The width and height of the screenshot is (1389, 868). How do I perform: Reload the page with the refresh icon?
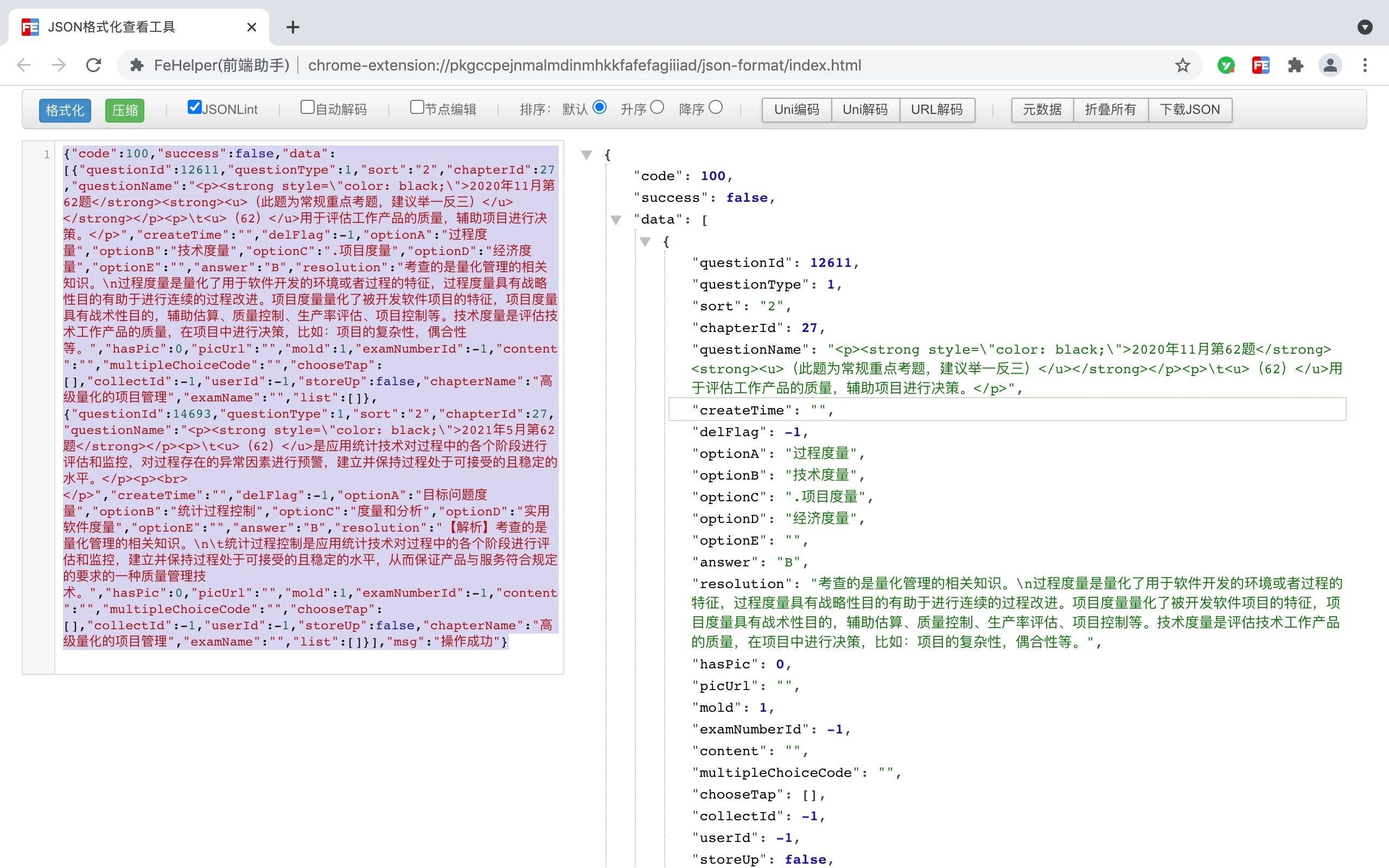coord(93,66)
